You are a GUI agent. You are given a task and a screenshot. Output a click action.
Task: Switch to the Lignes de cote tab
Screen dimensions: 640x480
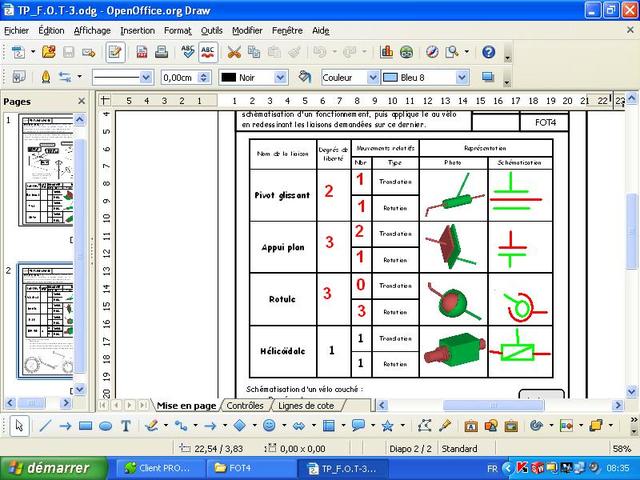click(306, 405)
